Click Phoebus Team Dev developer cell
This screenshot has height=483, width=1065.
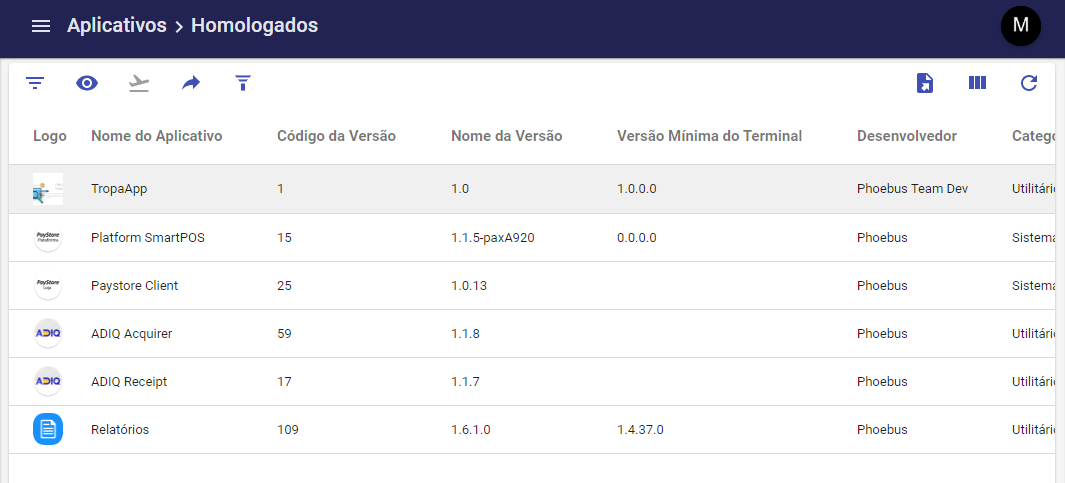coord(912,189)
